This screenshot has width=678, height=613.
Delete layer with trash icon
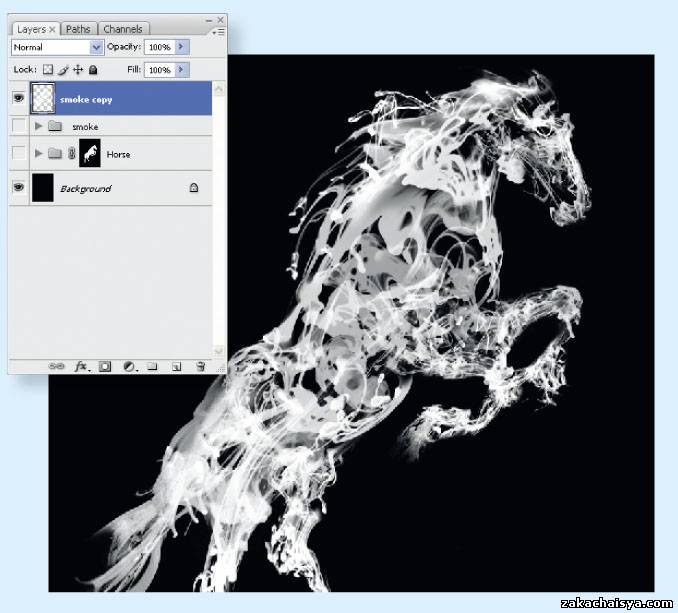pyautogui.click(x=200, y=367)
